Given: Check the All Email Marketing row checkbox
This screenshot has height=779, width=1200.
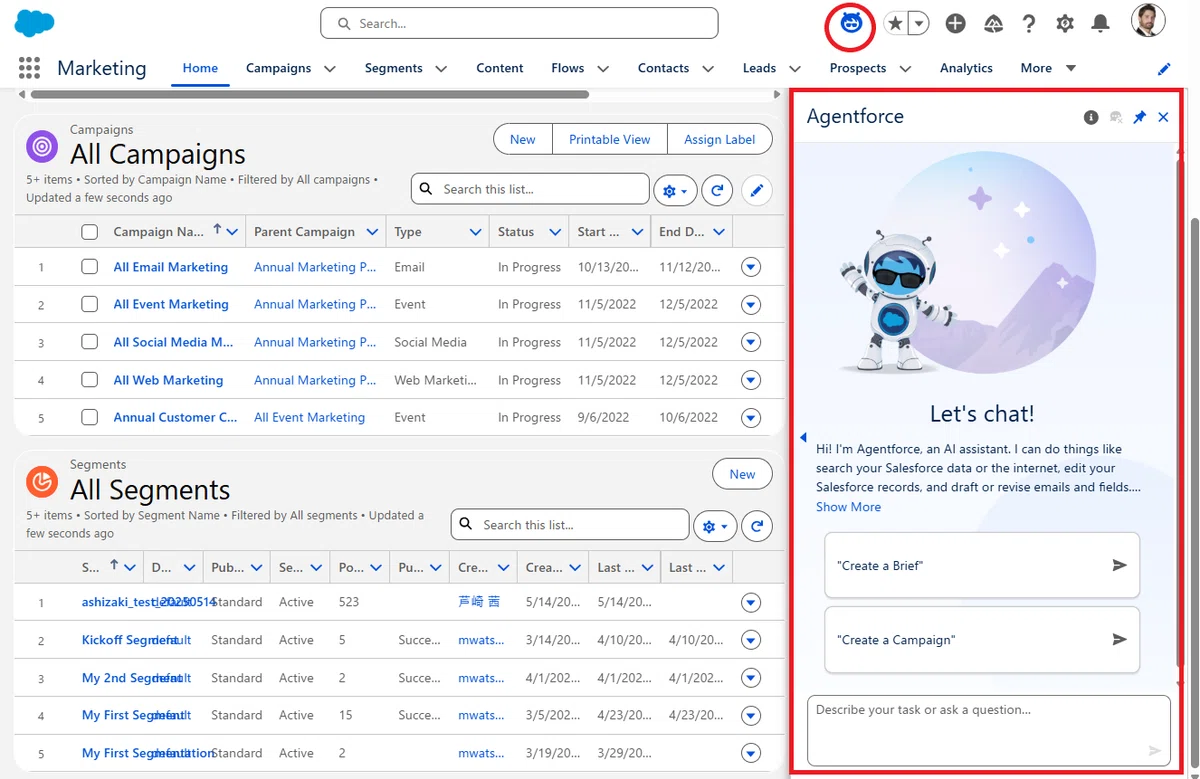Looking at the screenshot, I should click(x=90, y=267).
